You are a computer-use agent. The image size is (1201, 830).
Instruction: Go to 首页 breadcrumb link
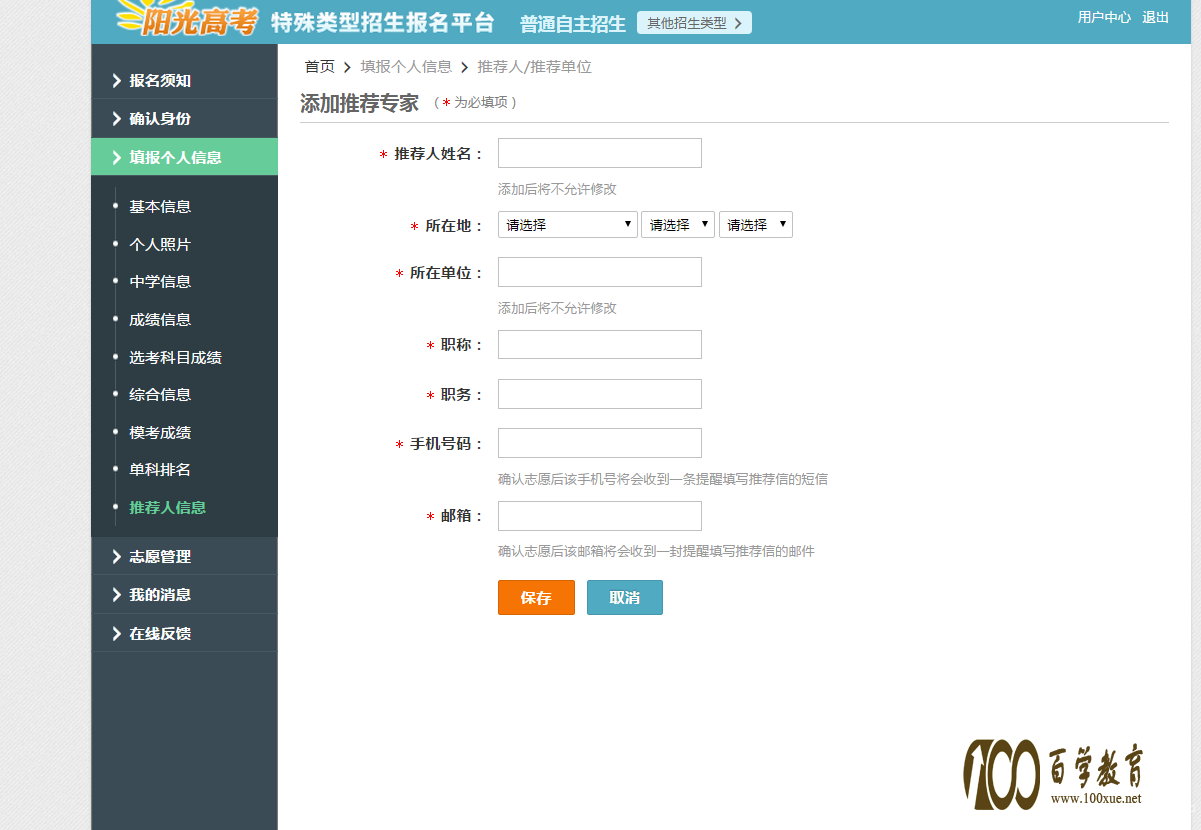click(x=320, y=67)
